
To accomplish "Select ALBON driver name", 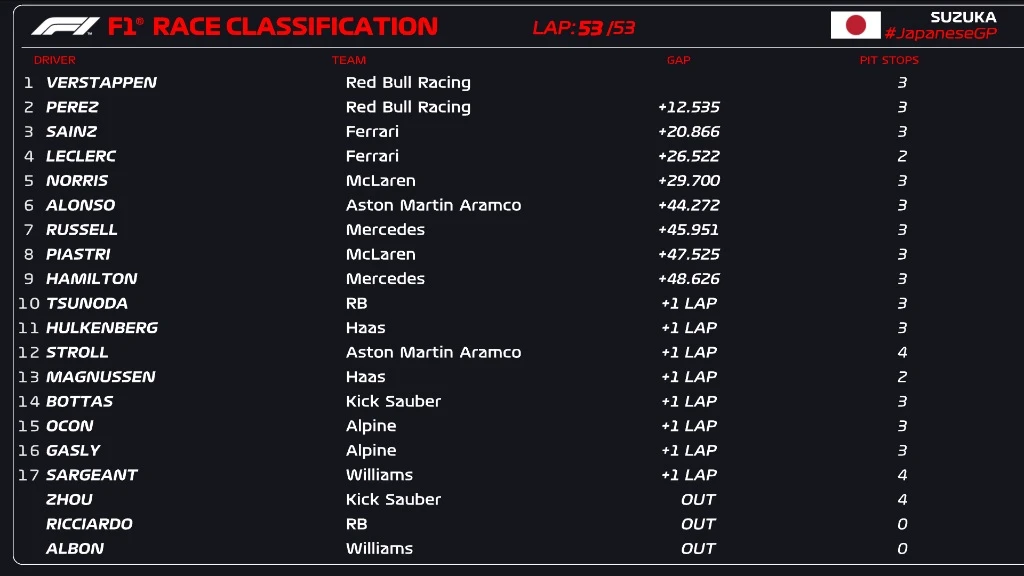I will [x=75, y=548].
